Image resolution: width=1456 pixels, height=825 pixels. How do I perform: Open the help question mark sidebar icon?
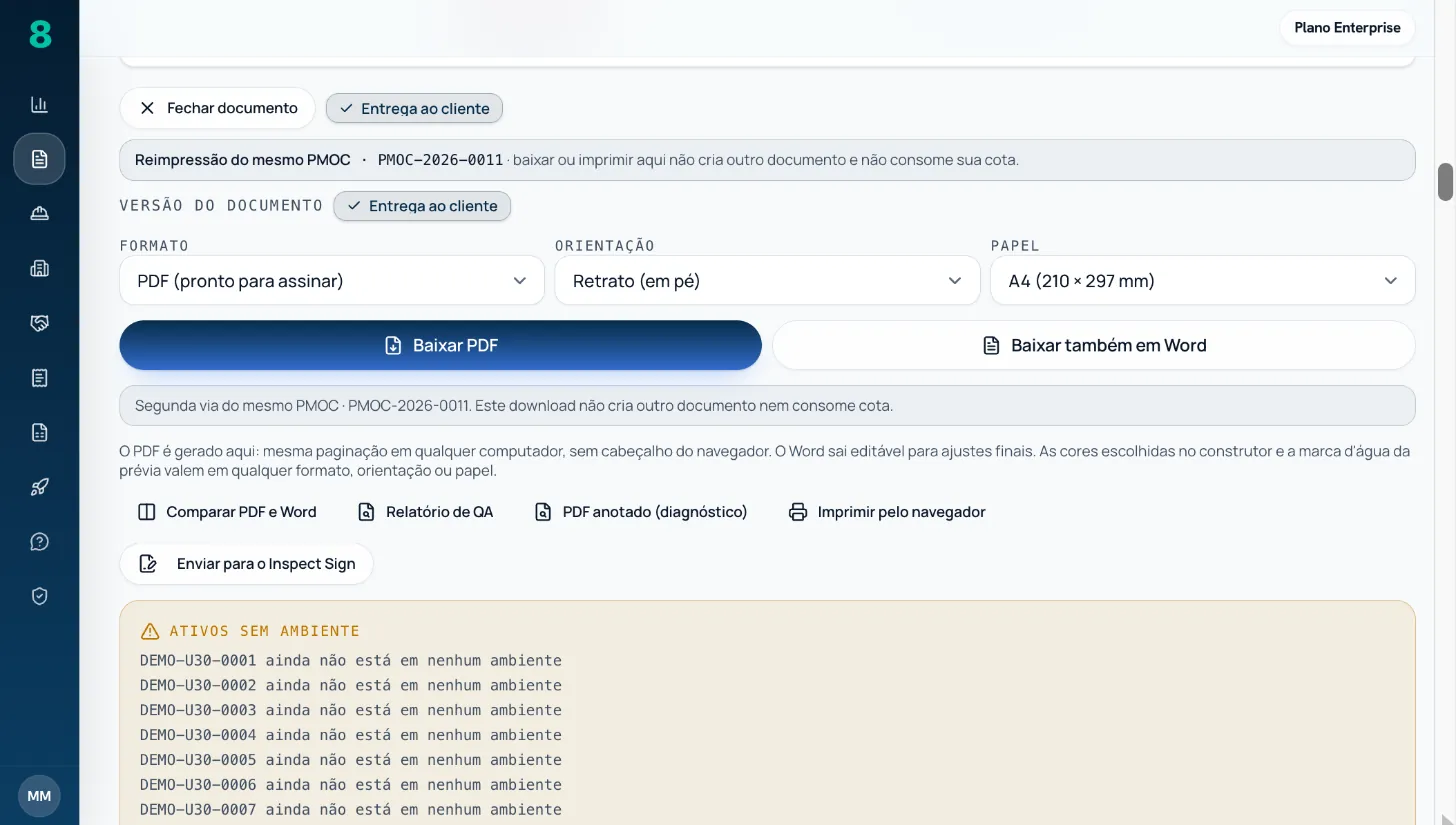pos(39,541)
